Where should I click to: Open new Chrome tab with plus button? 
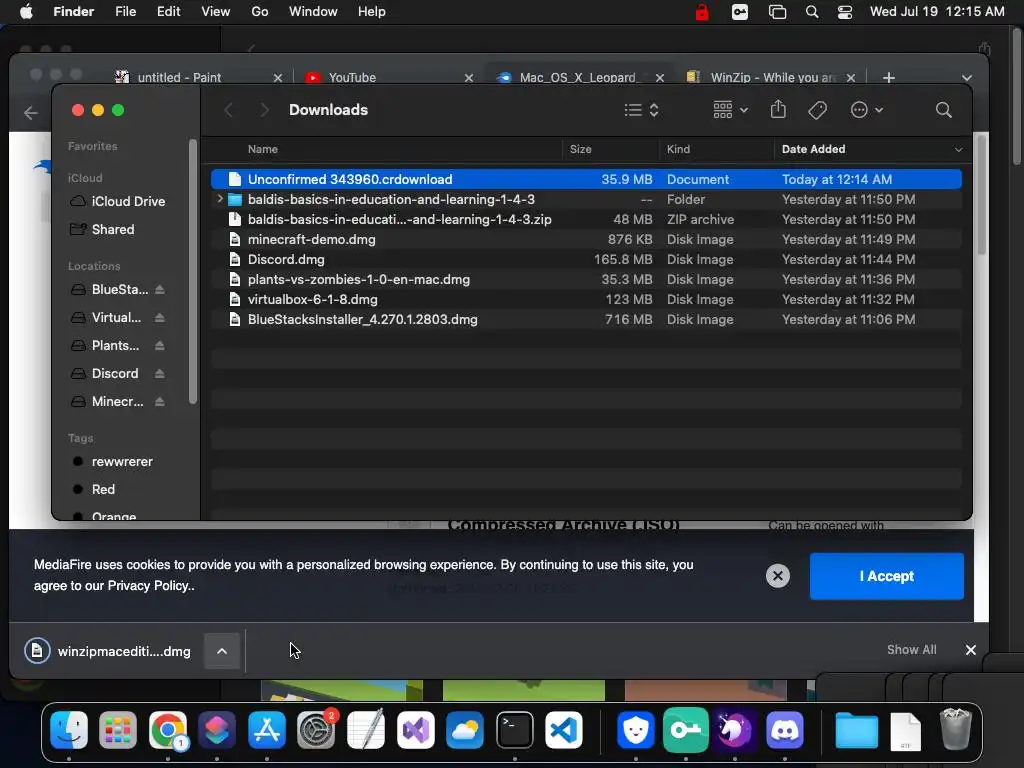pyautogui.click(x=888, y=78)
